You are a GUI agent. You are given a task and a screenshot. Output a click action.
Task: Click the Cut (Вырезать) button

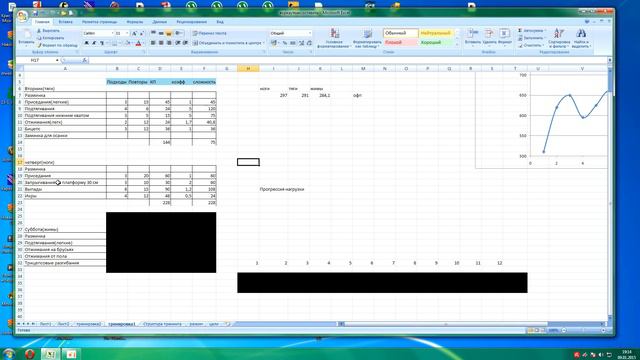(x=48, y=31)
